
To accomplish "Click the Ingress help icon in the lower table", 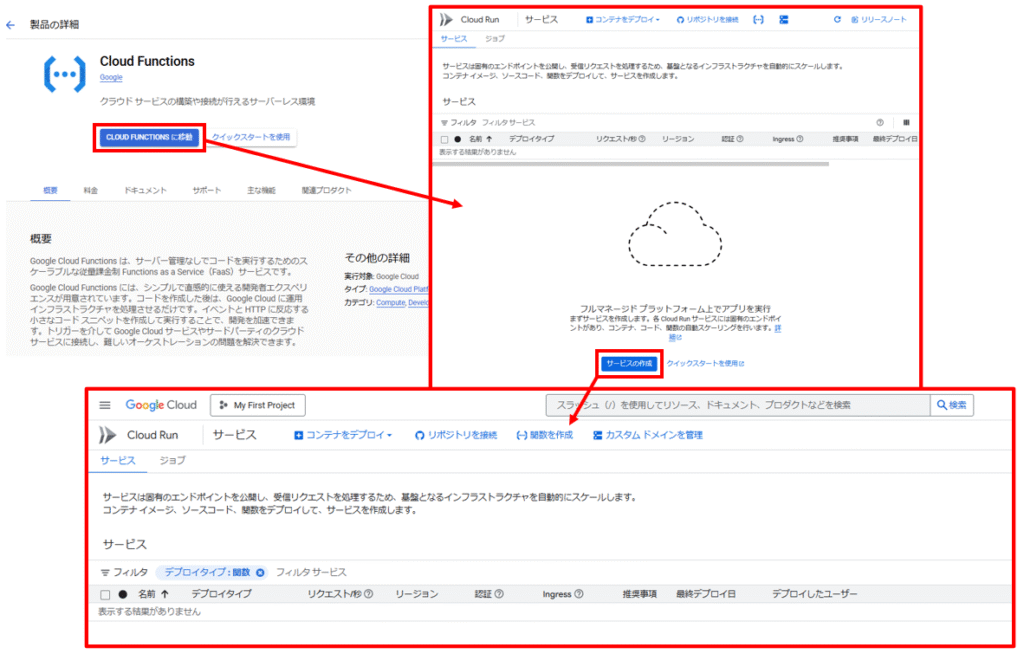I will pyautogui.click(x=579, y=594).
